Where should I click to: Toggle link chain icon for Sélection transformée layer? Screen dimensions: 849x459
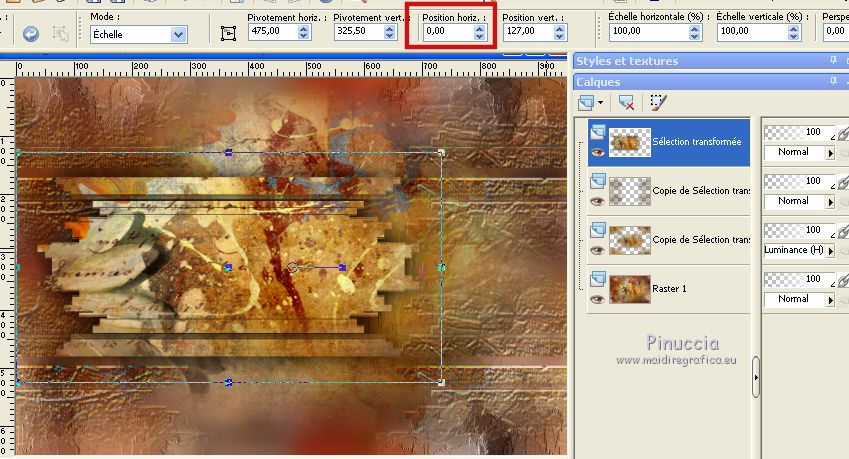click(843, 133)
